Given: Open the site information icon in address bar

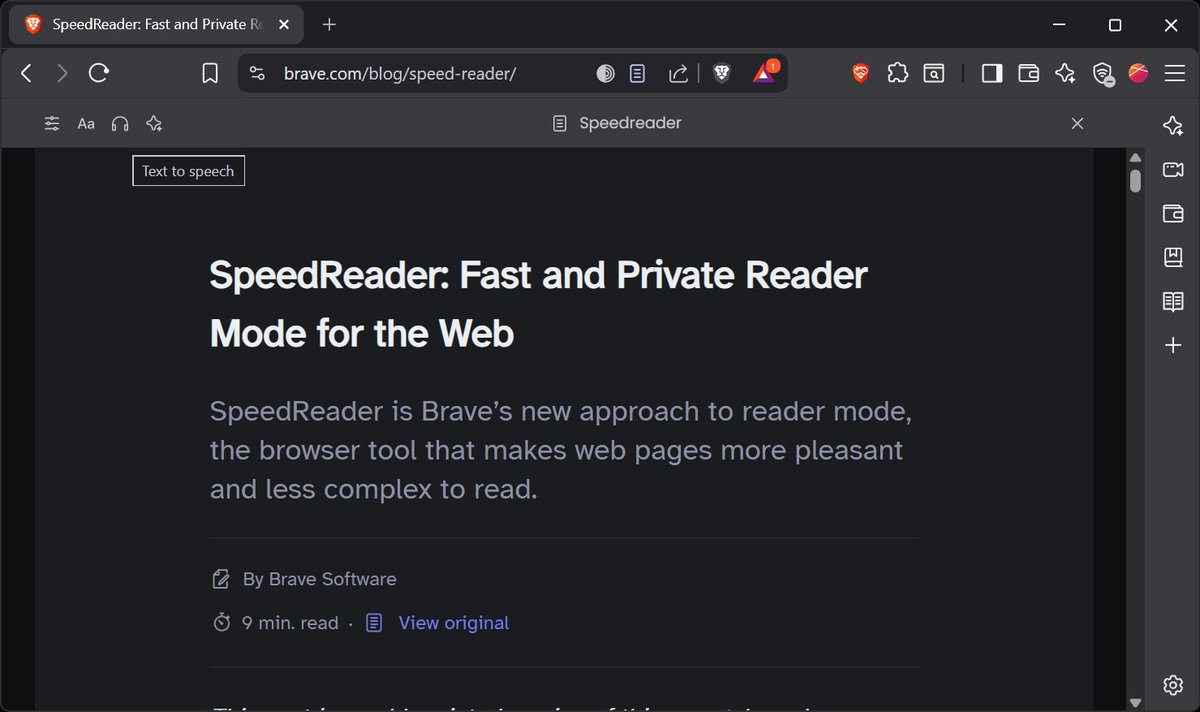Looking at the screenshot, I should pyautogui.click(x=257, y=73).
